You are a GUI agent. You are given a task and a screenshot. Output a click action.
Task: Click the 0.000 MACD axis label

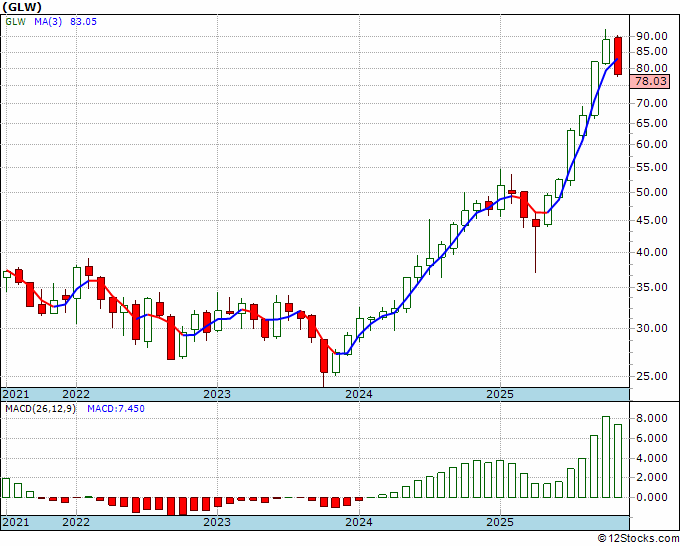651,497
